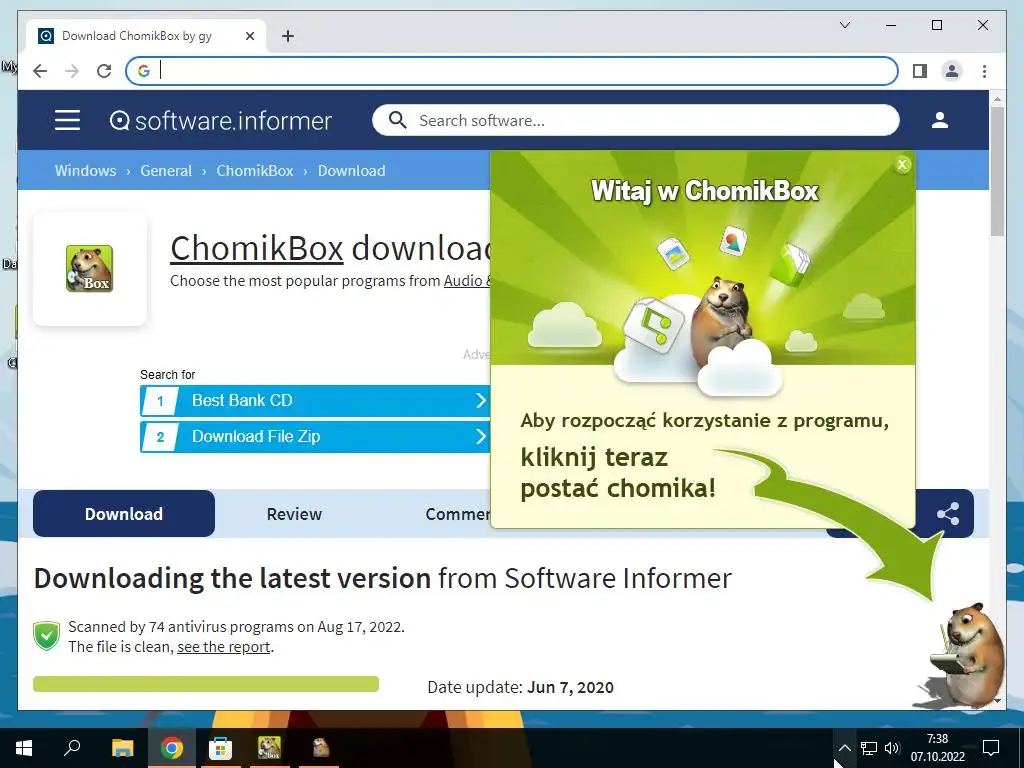Open the notification center
The image size is (1024, 768).
(x=991, y=748)
